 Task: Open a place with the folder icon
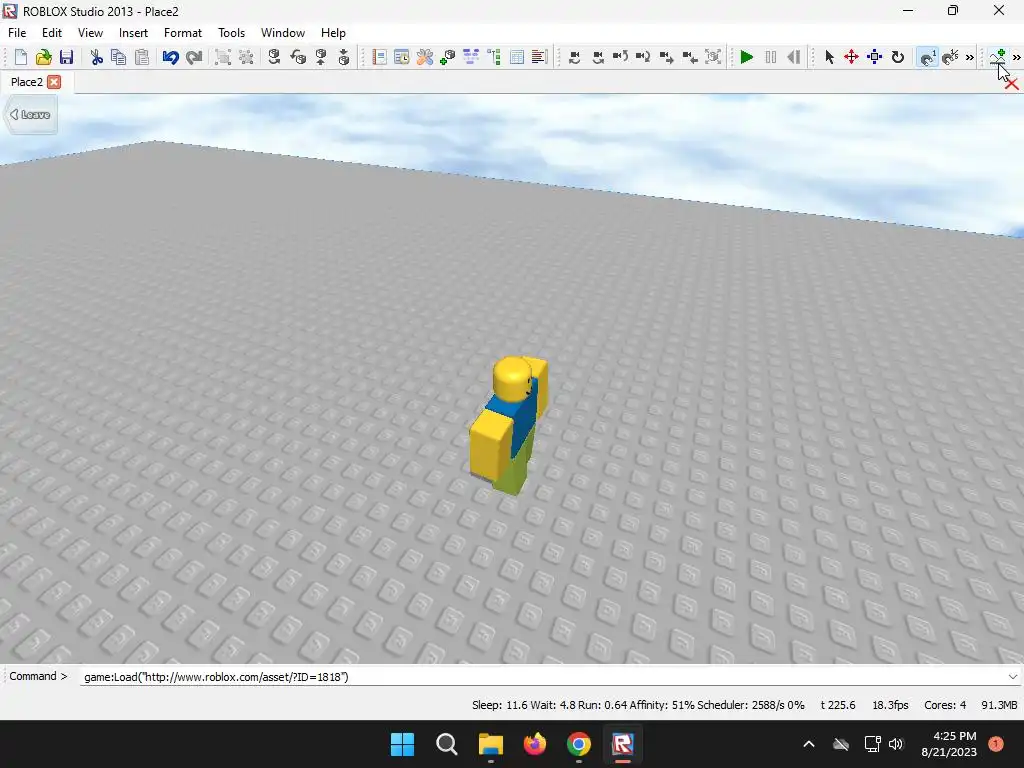click(44, 57)
